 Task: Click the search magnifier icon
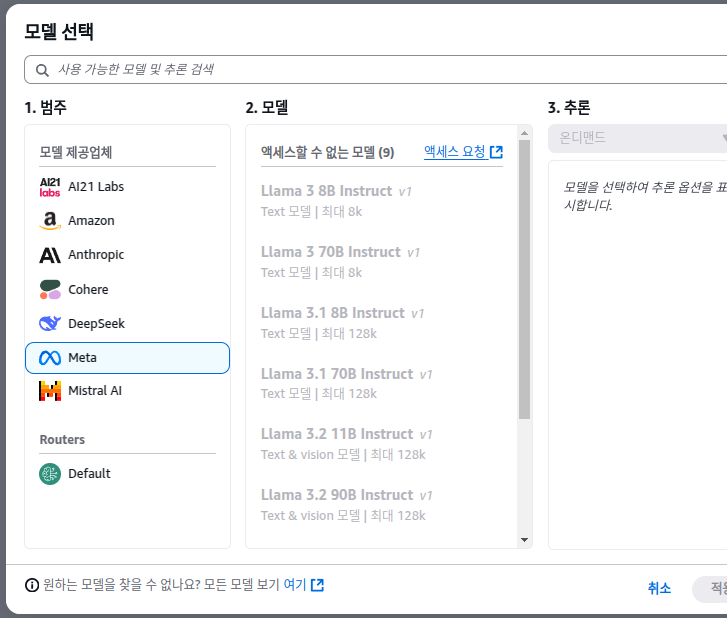(x=42, y=70)
